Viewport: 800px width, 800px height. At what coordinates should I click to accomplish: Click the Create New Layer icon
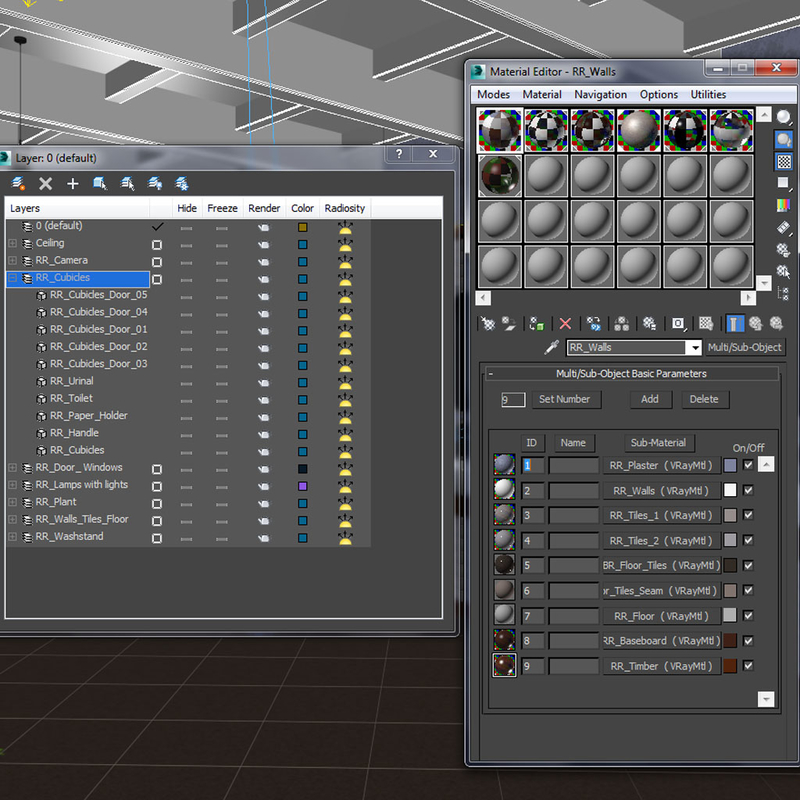coord(18,184)
